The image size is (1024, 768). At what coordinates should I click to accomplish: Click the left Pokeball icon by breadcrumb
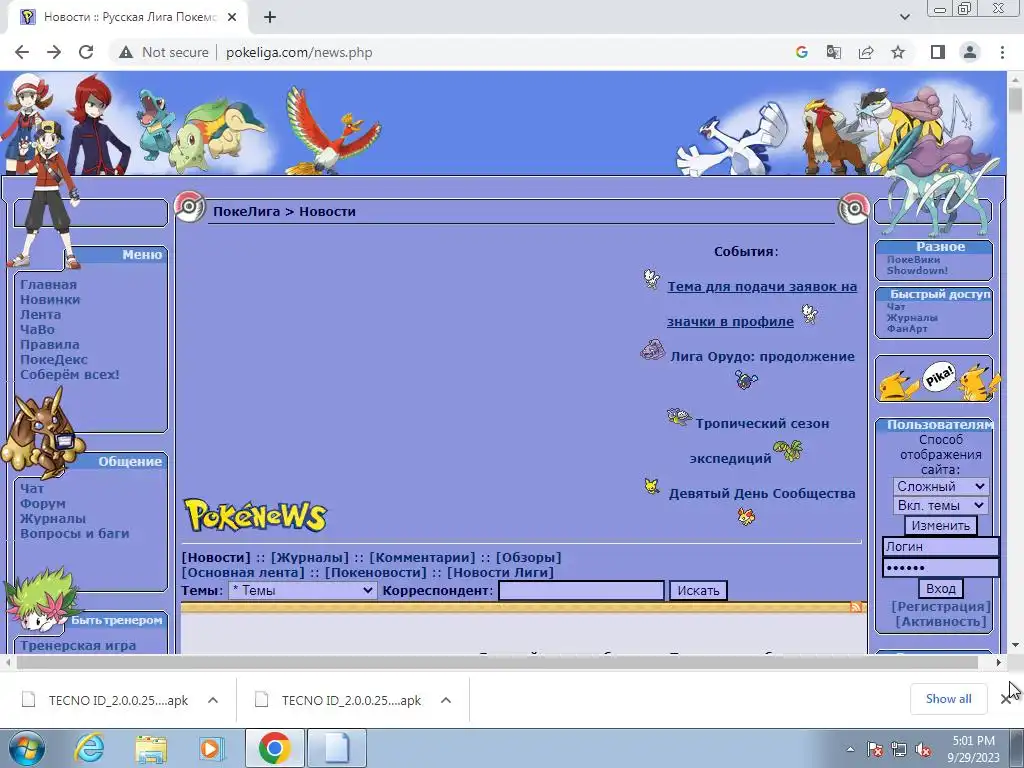189,208
